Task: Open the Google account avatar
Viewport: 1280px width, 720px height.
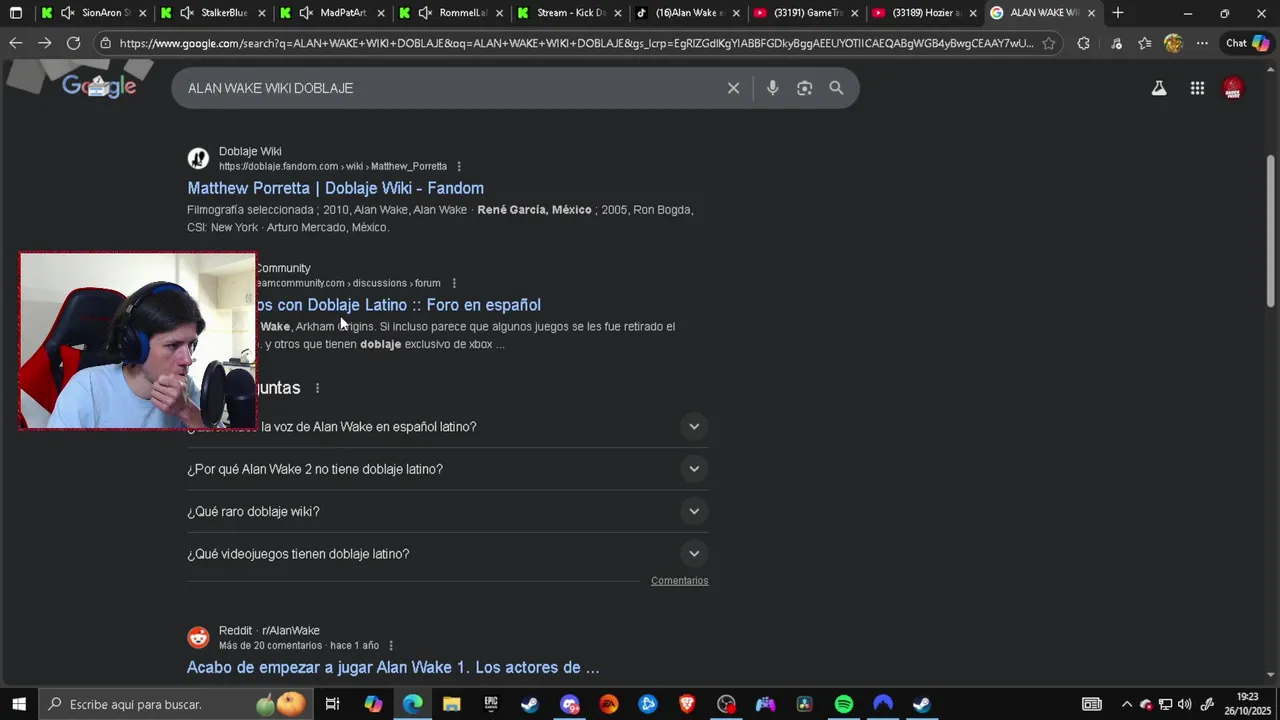Action: coord(1233,88)
